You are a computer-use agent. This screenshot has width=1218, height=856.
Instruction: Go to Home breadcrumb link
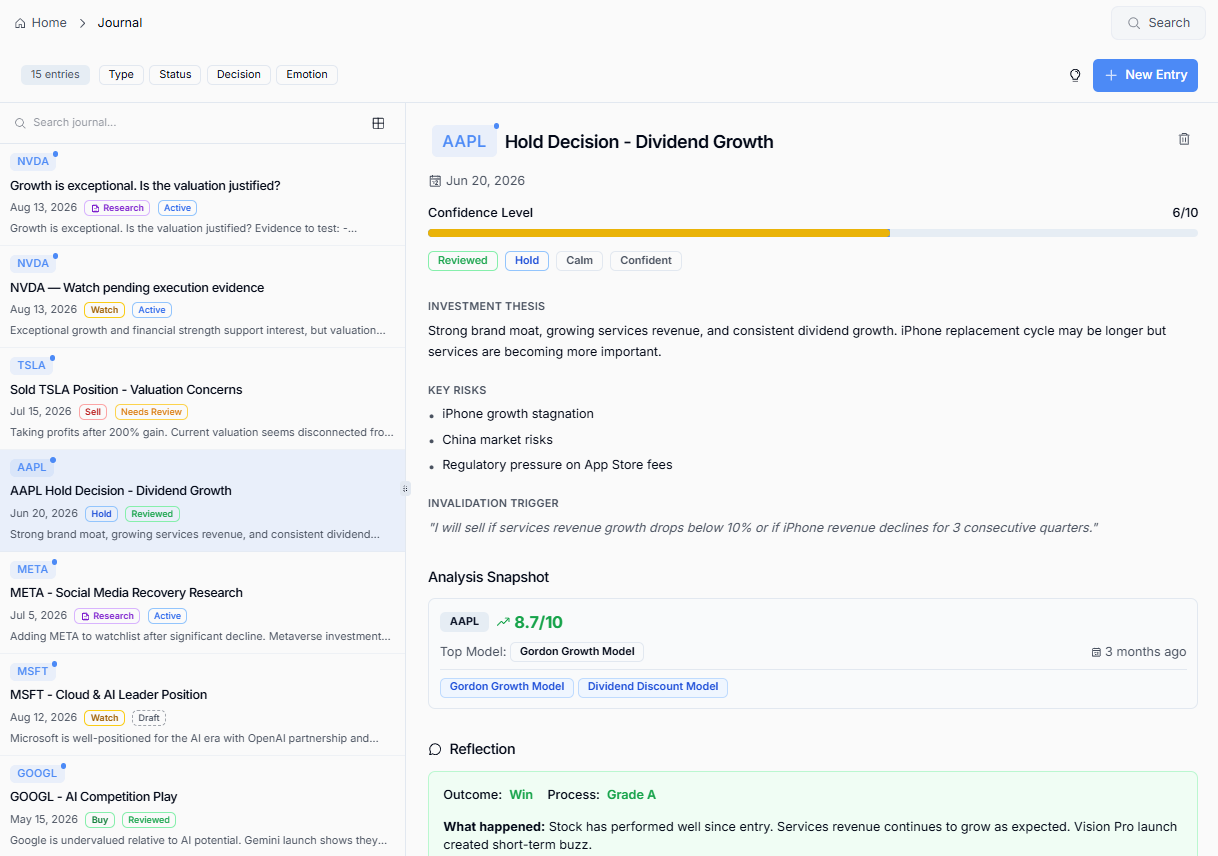(41, 23)
